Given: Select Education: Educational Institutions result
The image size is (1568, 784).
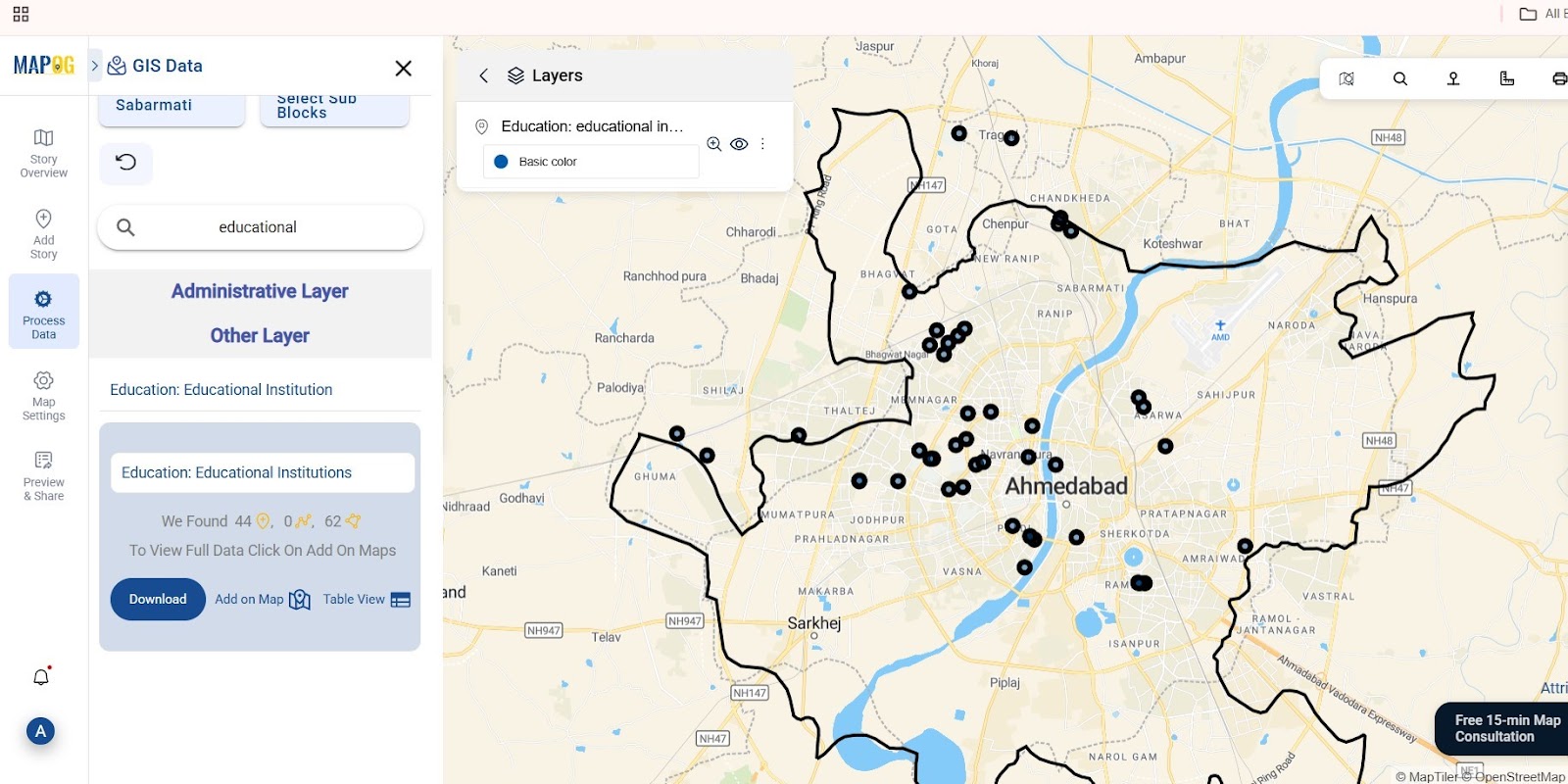Looking at the screenshot, I should pos(262,472).
